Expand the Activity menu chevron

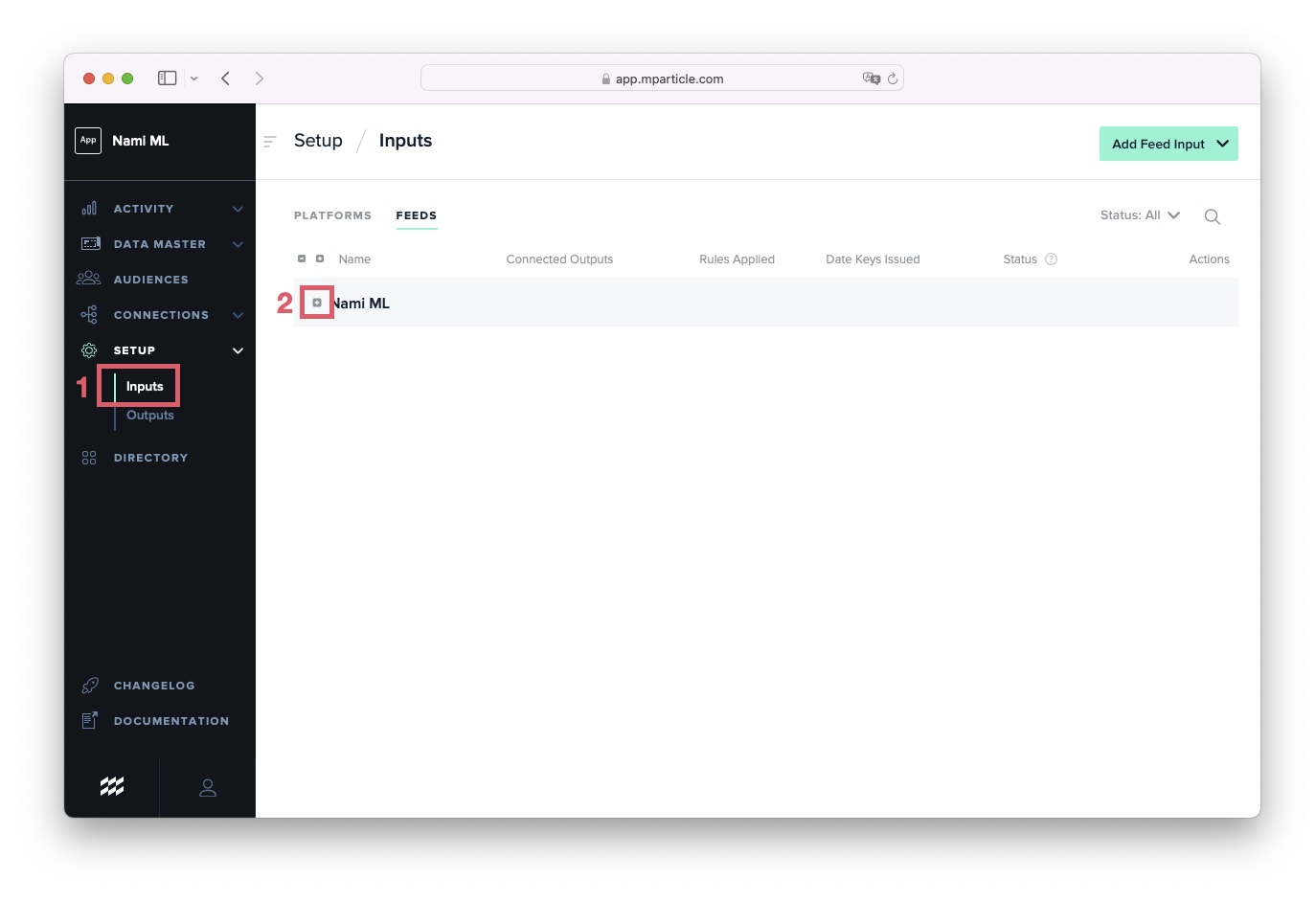tap(238, 209)
